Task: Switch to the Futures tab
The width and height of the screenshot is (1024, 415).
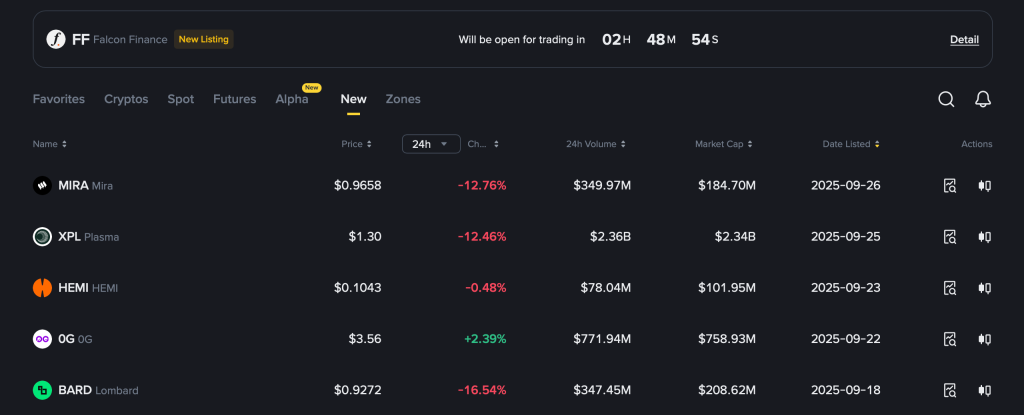Action: pyautogui.click(x=235, y=99)
